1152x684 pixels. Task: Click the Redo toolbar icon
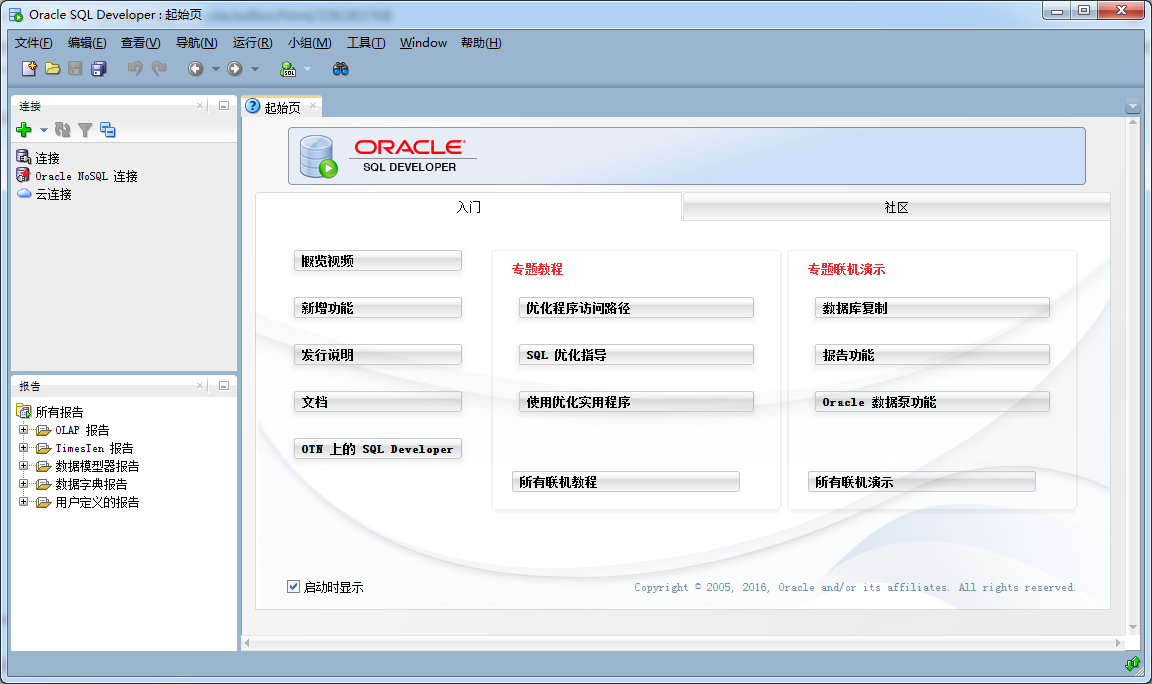coord(159,68)
